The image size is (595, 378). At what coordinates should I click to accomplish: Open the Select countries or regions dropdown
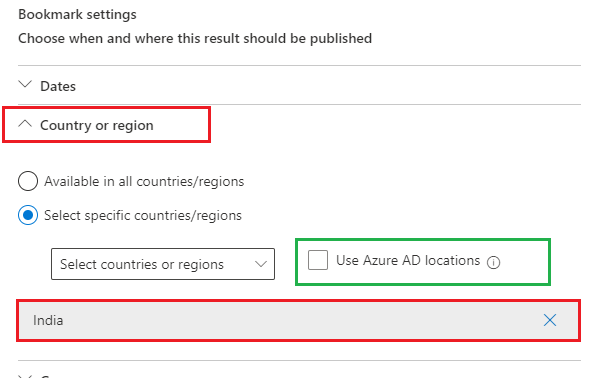click(x=163, y=264)
